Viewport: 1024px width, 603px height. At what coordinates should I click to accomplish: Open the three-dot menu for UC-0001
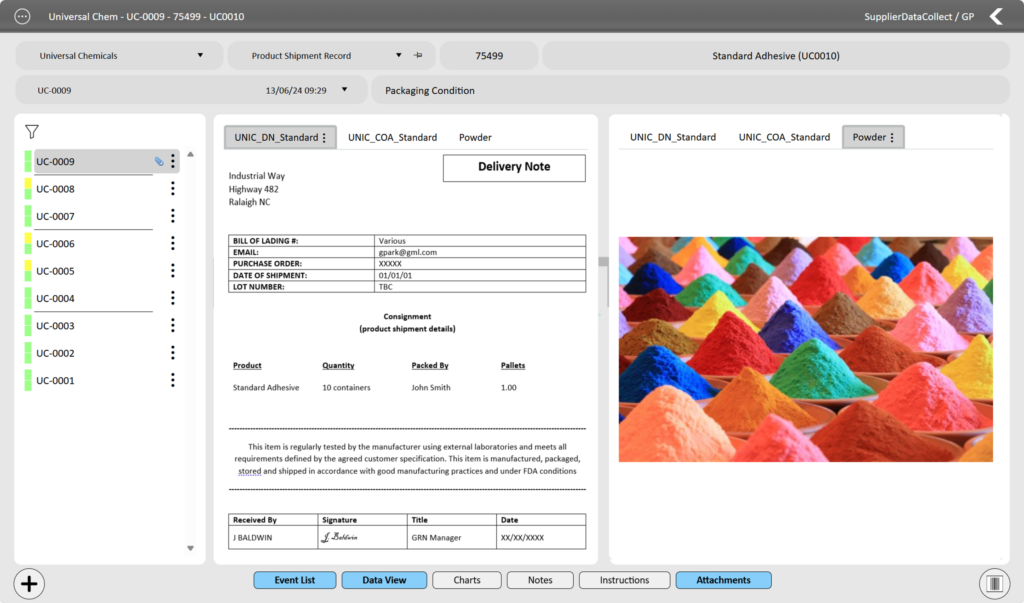172,380
